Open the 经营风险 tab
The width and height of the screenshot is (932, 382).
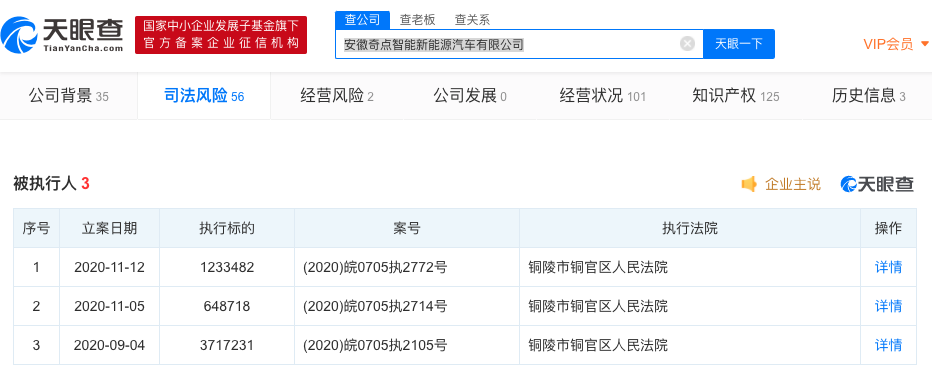[337, 96]
